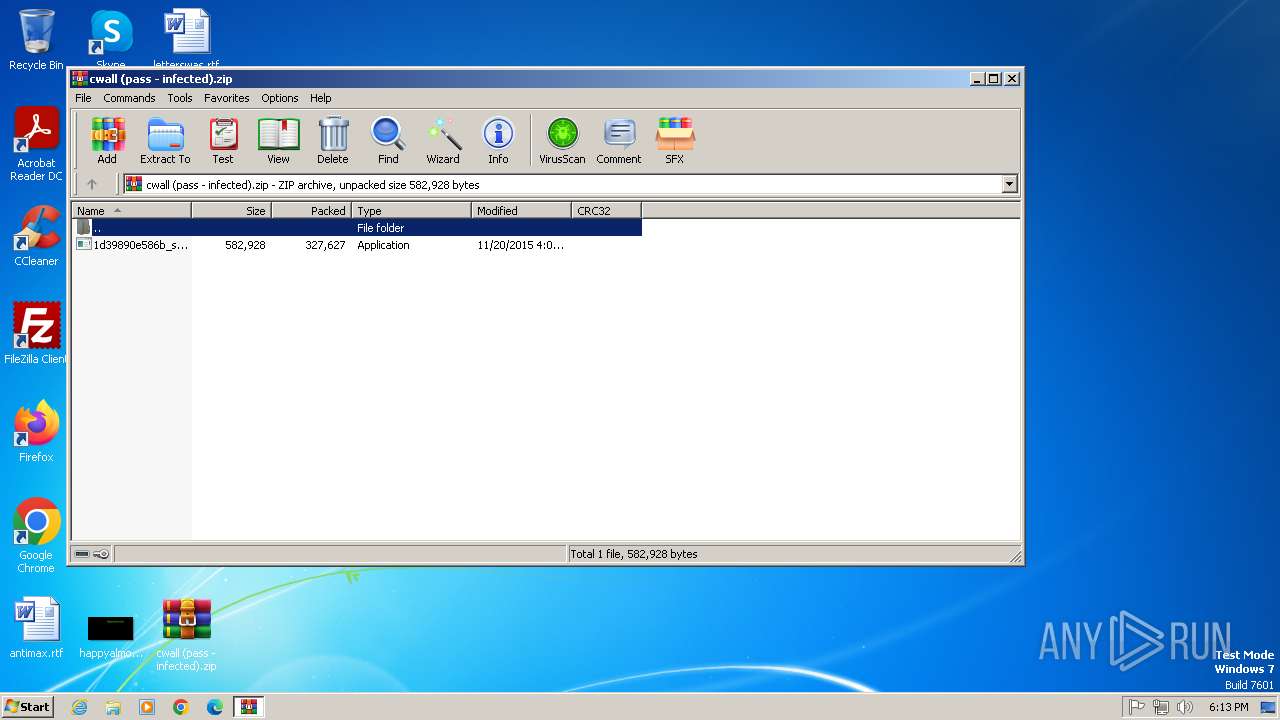Click the Delete trash can icon

coord(333,140)
